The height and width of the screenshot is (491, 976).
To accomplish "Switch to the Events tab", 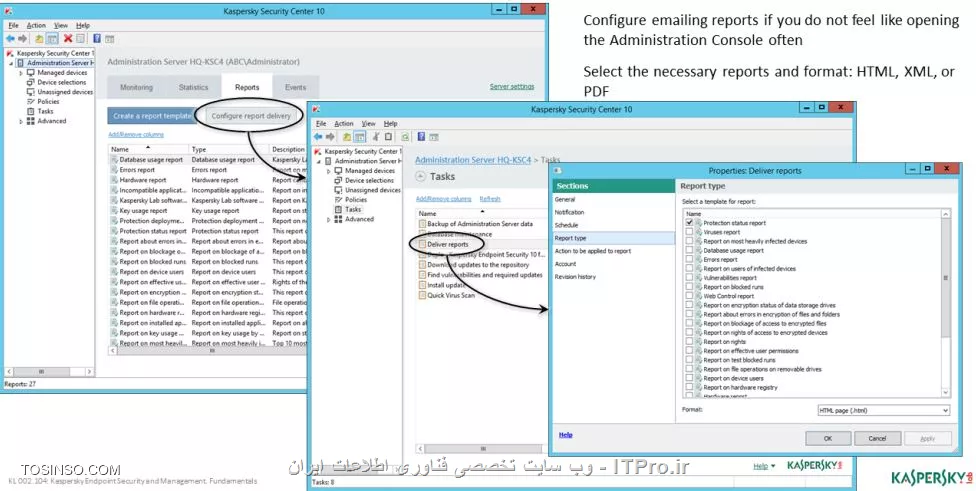I will pyautogui.click(x=296, y=87).
